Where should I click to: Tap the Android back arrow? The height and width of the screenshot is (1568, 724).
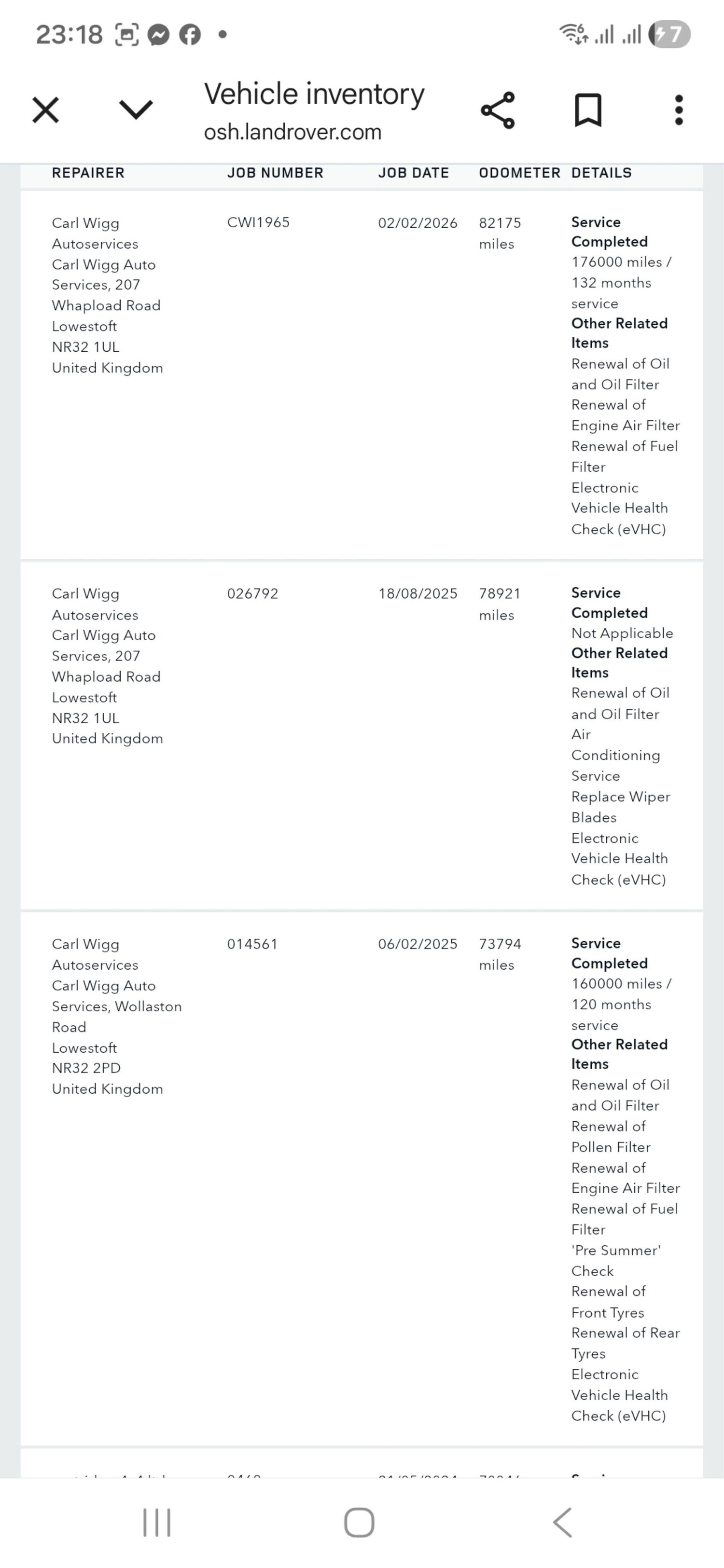point(562,1522)
